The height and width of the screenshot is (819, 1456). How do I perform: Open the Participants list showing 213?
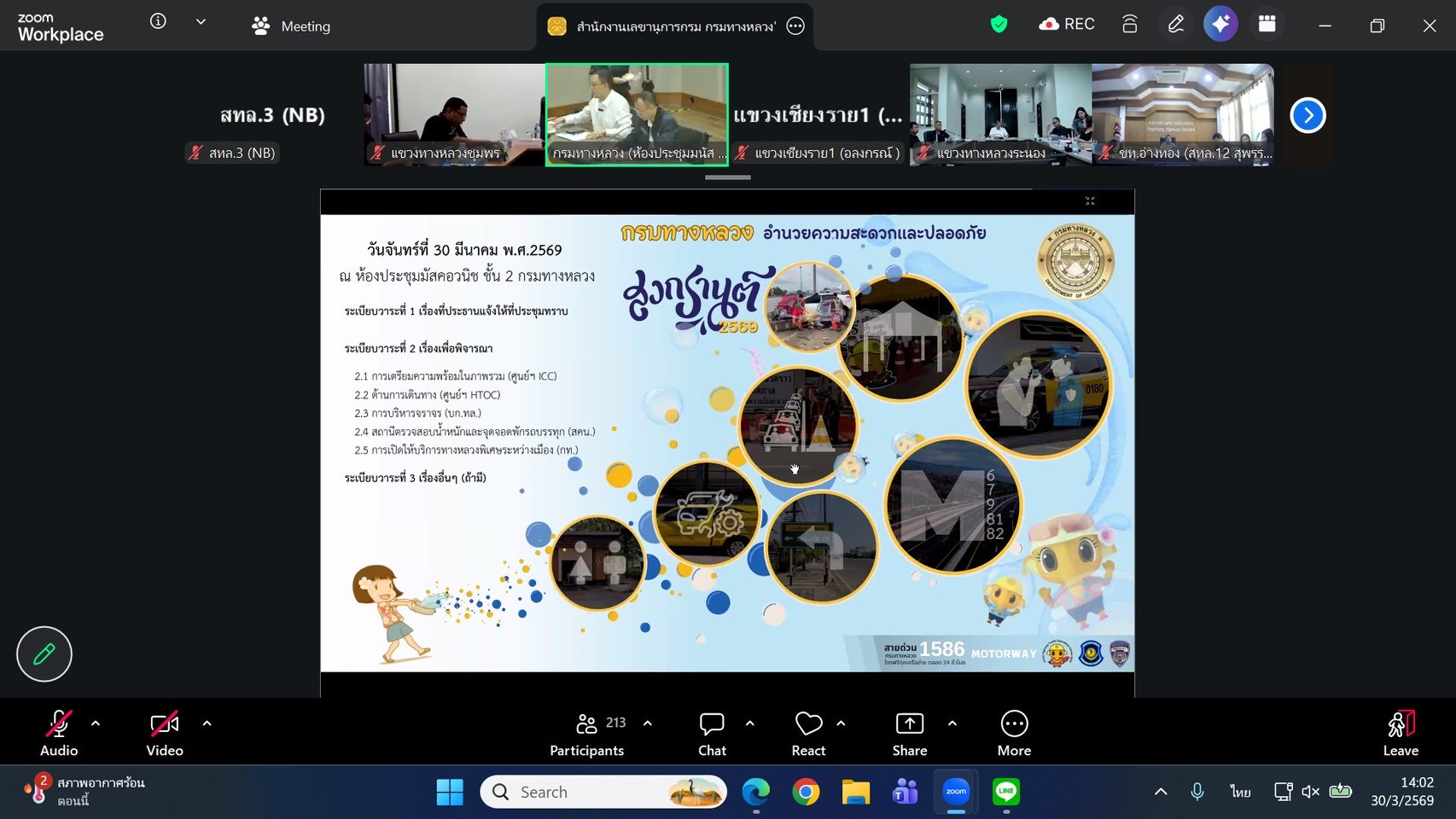[x=587, y=734]
